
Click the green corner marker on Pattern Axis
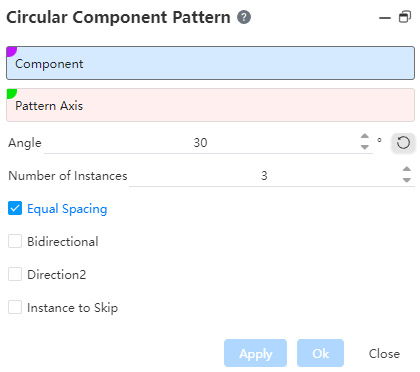tap(11, 93)
